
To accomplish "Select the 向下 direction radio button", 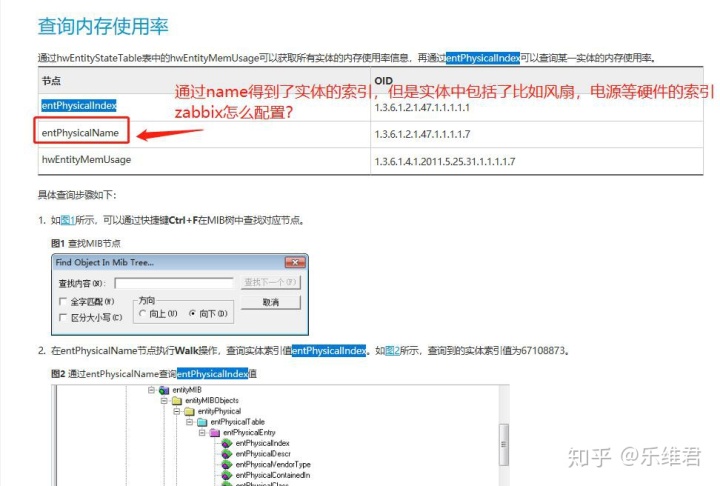I will 192,313.
